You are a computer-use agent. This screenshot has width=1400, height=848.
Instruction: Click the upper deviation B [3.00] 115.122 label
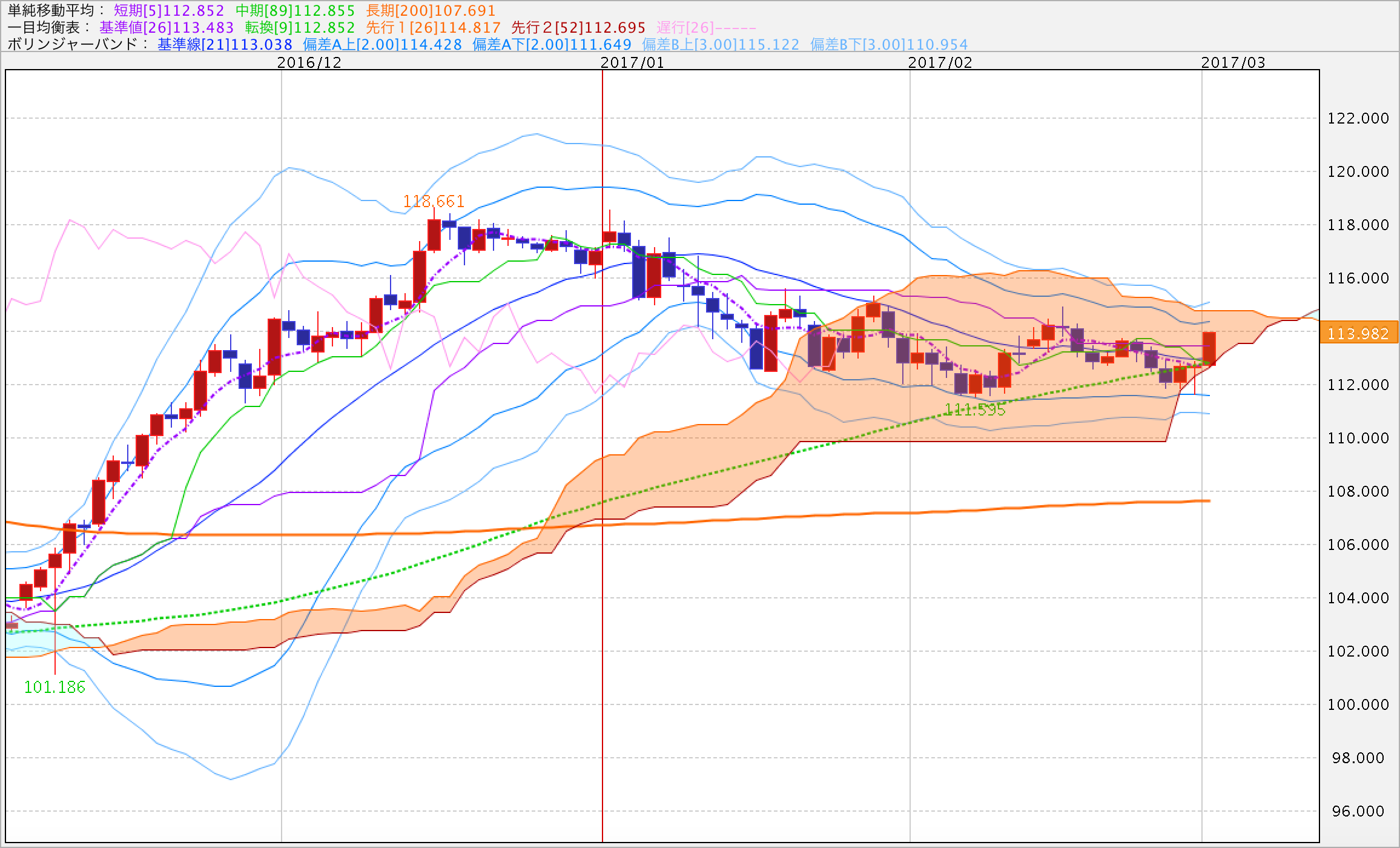point(721,45)
